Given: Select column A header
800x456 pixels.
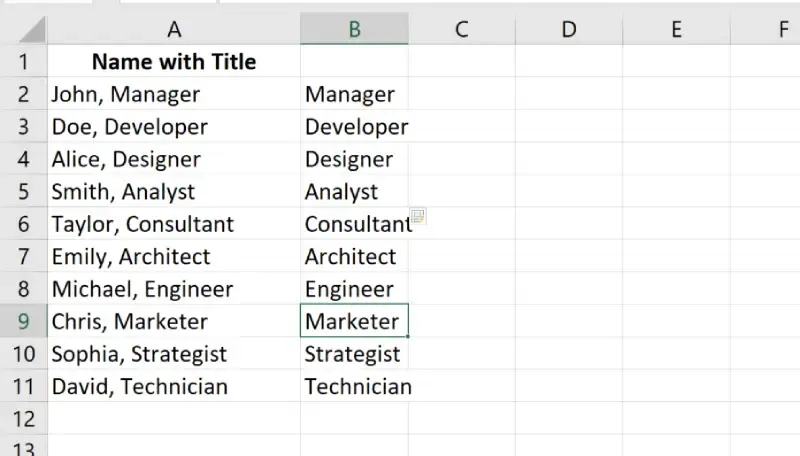Looking at the screenshot, I should point(174,29).
